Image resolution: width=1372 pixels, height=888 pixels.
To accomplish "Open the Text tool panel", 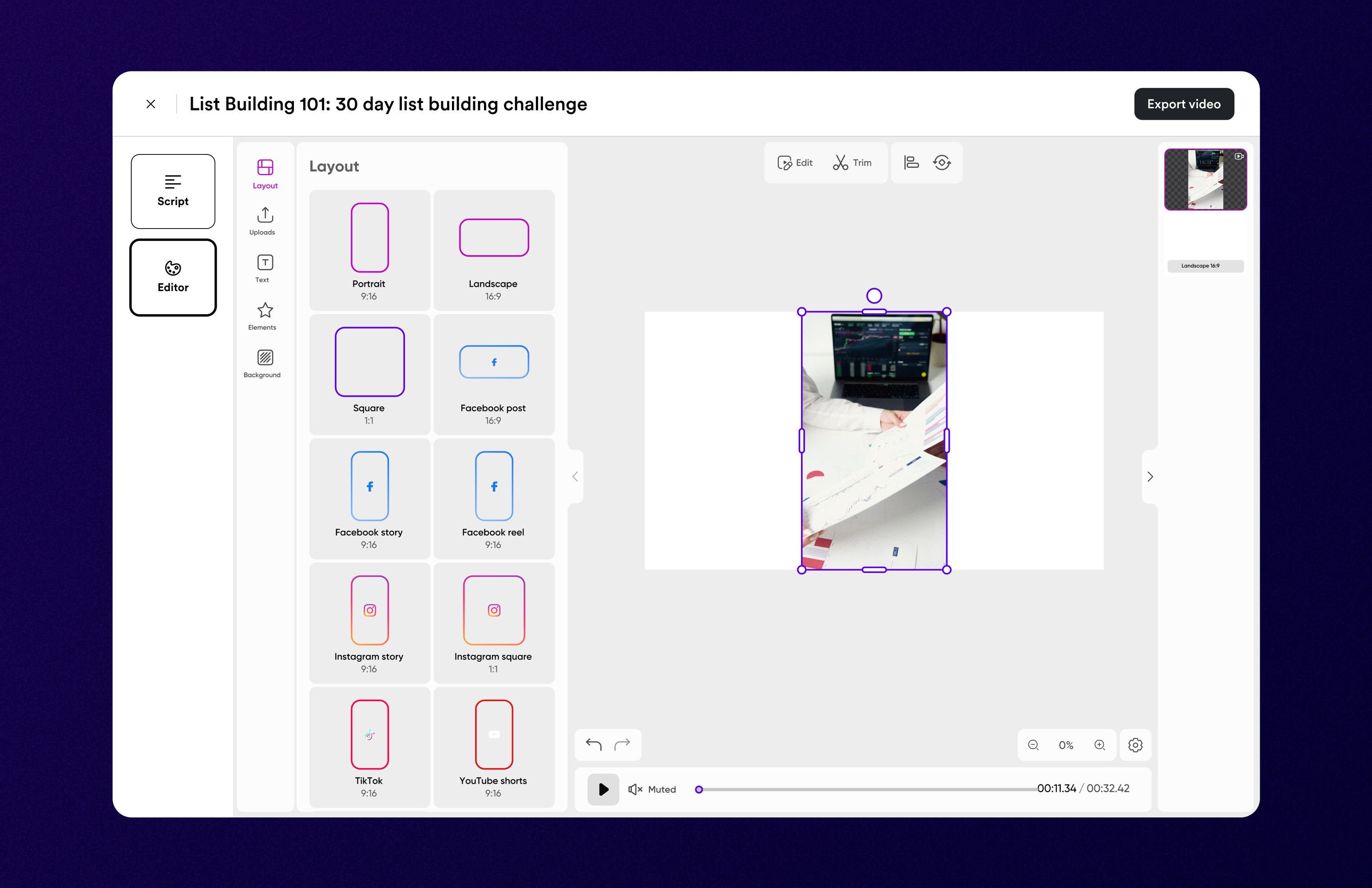I will click(265, 268).
